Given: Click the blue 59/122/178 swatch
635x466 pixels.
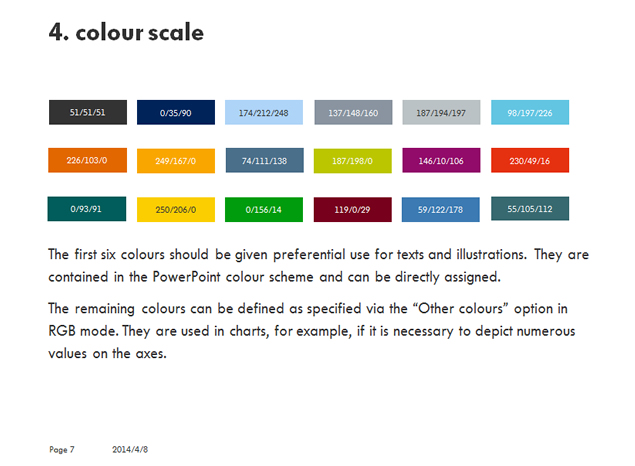Looking at the screenshot, I should click(441, 209).
